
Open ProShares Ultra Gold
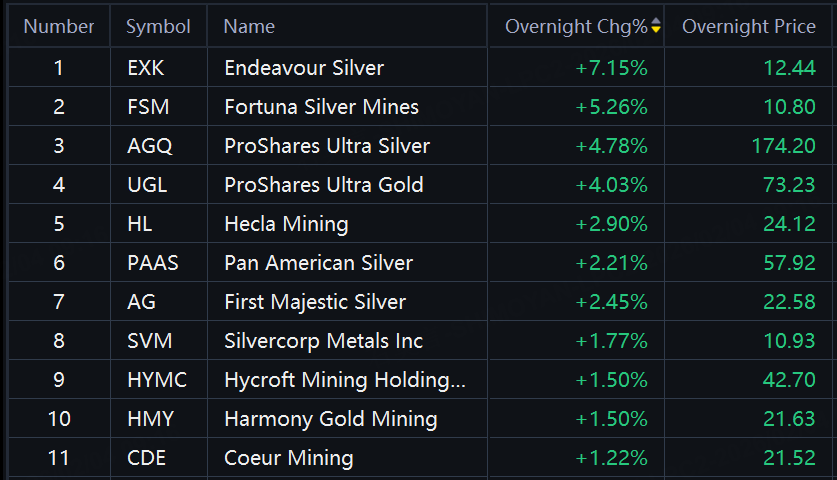(323, 185)
